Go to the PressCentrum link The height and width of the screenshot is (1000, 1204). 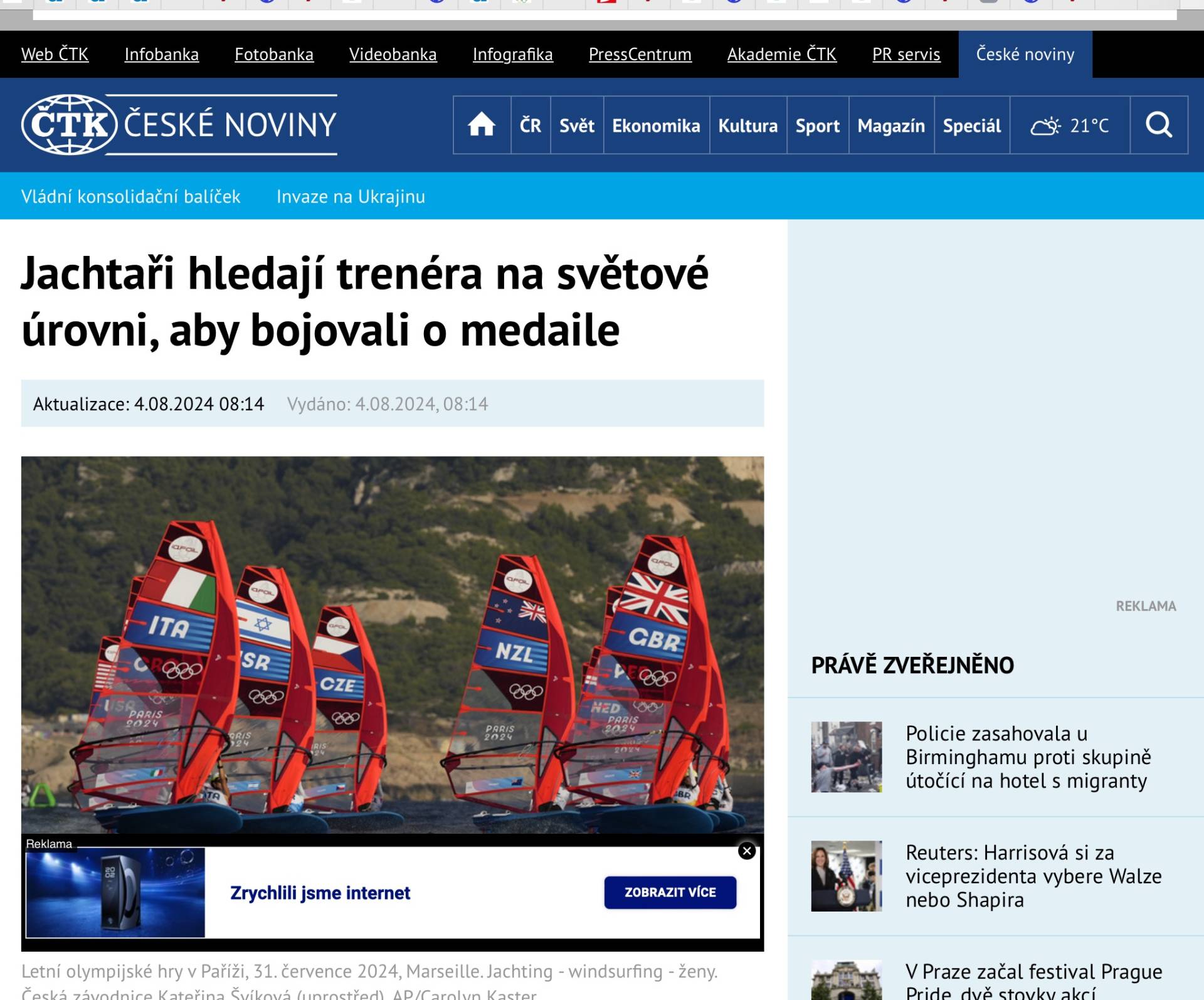(640, 55)
